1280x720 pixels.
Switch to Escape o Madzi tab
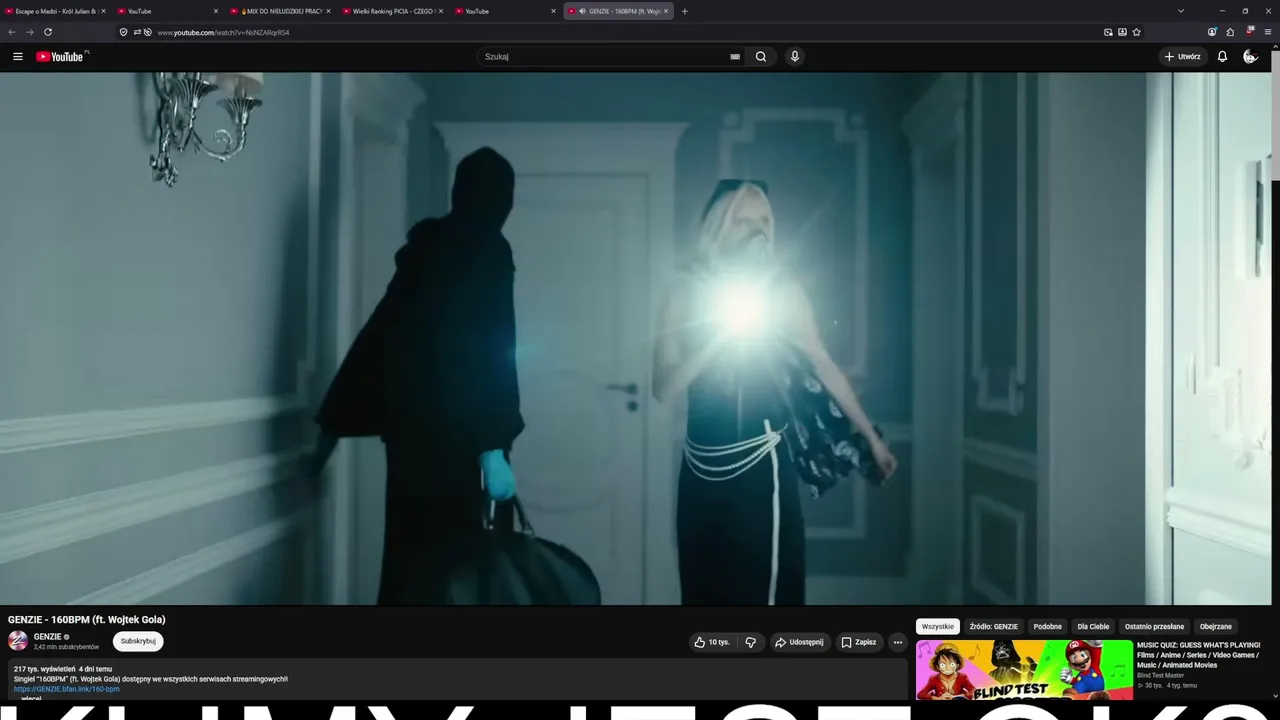[x=56, y=11]
